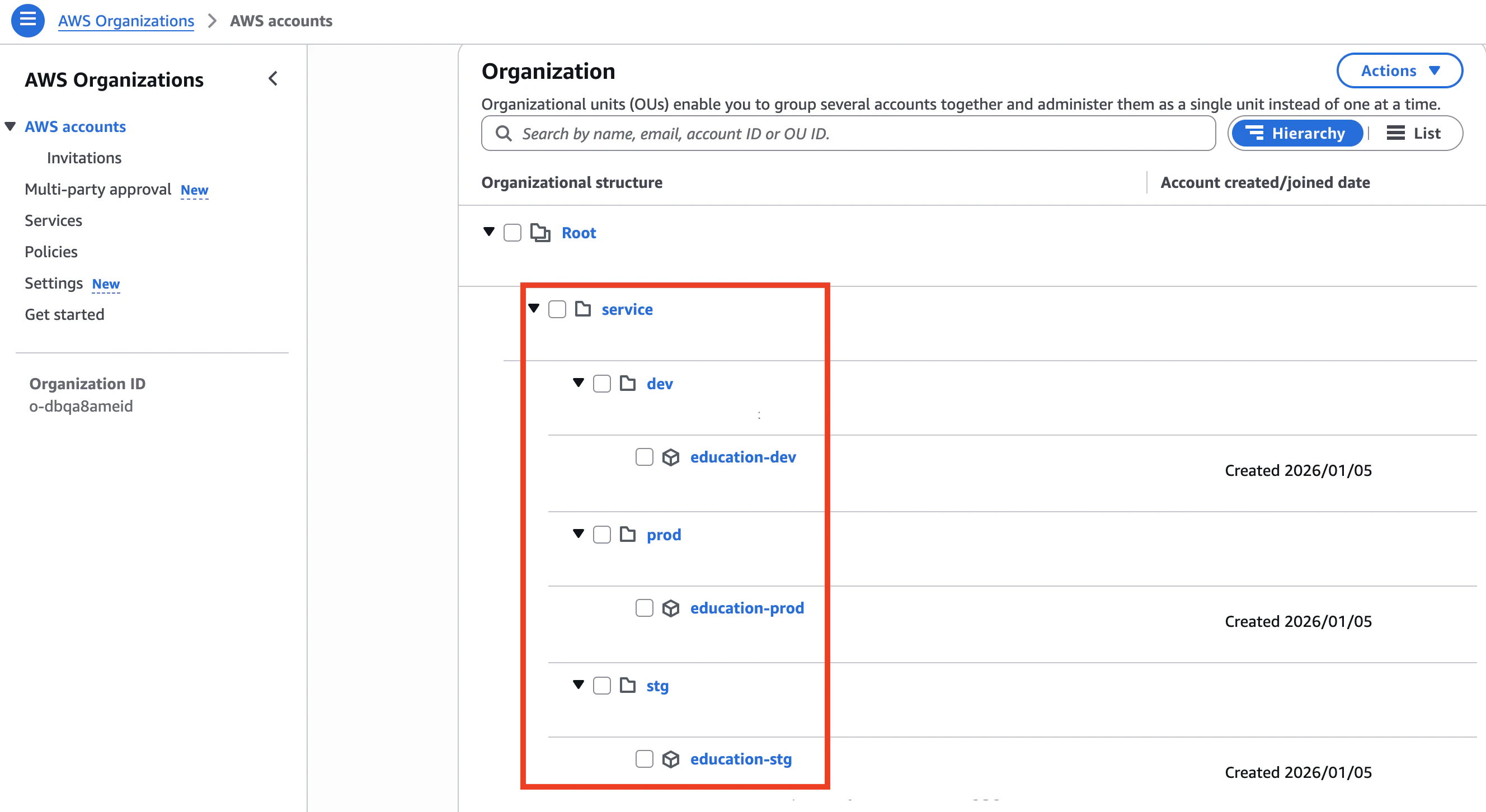Image resolution: width=1486 pixels, height=812 pixels.
Task: Check the prod OU checkbox
Action: click(x=601, y=535)
